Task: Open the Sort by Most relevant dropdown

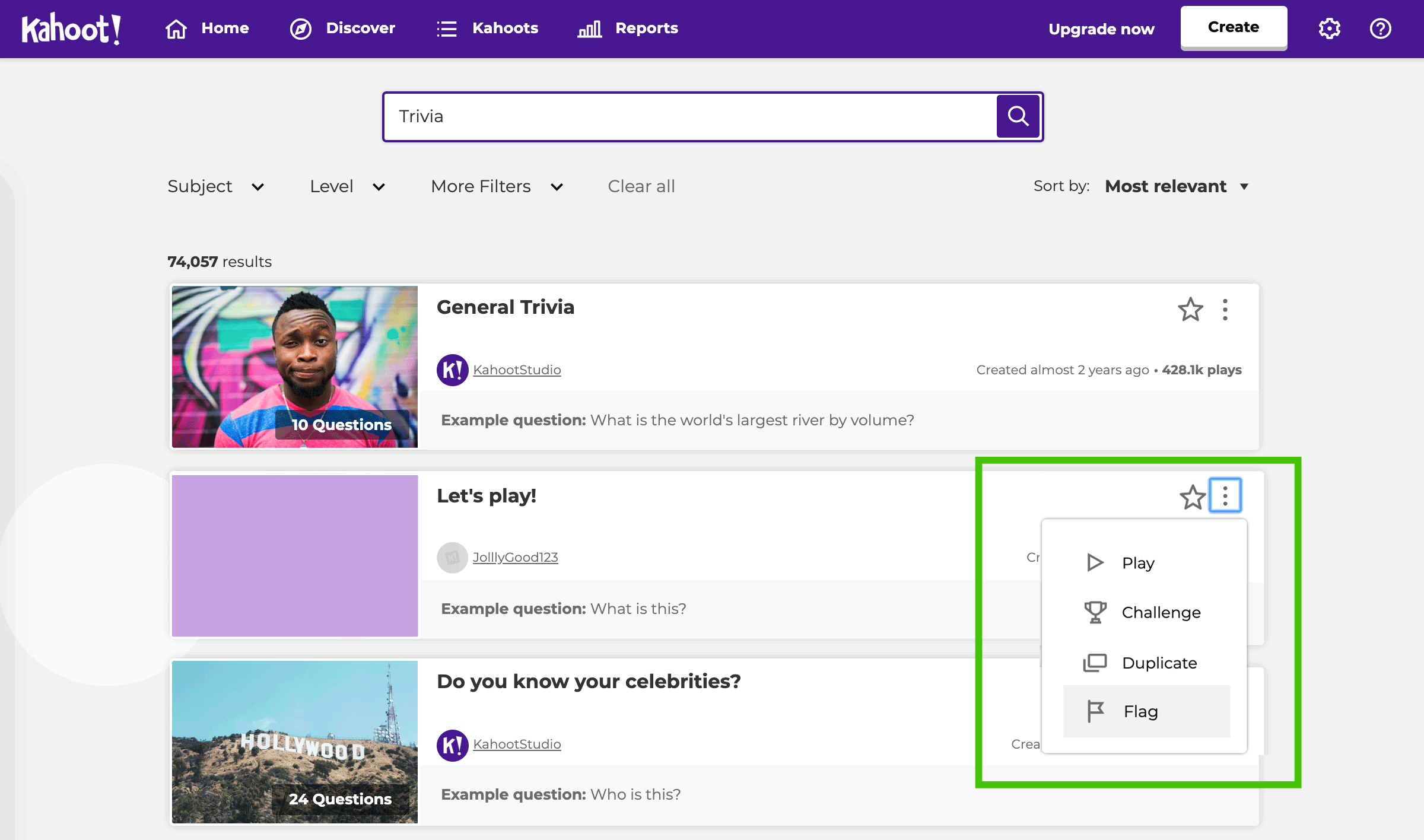Action: coord(1177,186)
